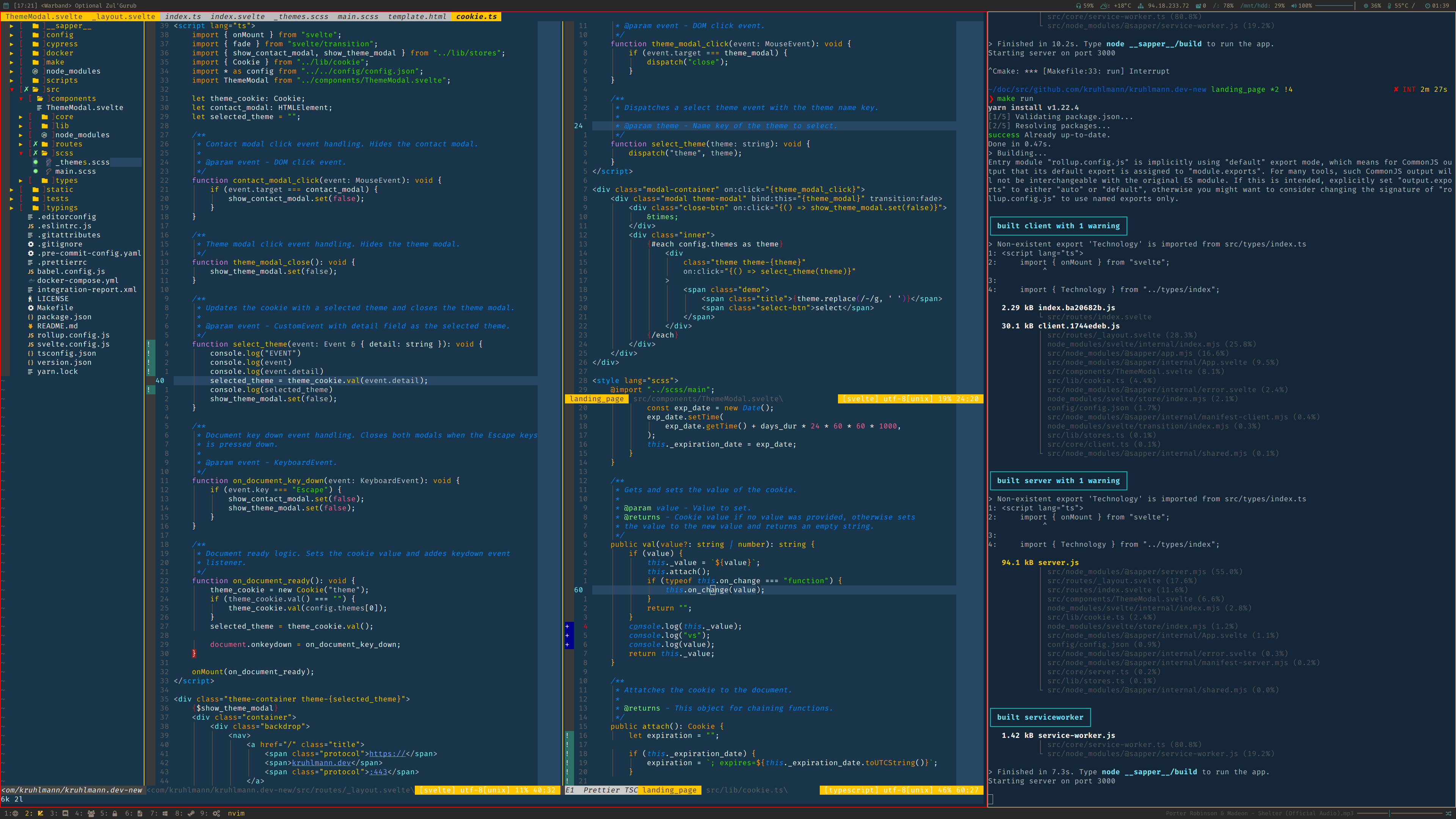1456x819 pixels.
Task: Open ThemeModal.svelte in the file tree
Action: coord(84,107)
